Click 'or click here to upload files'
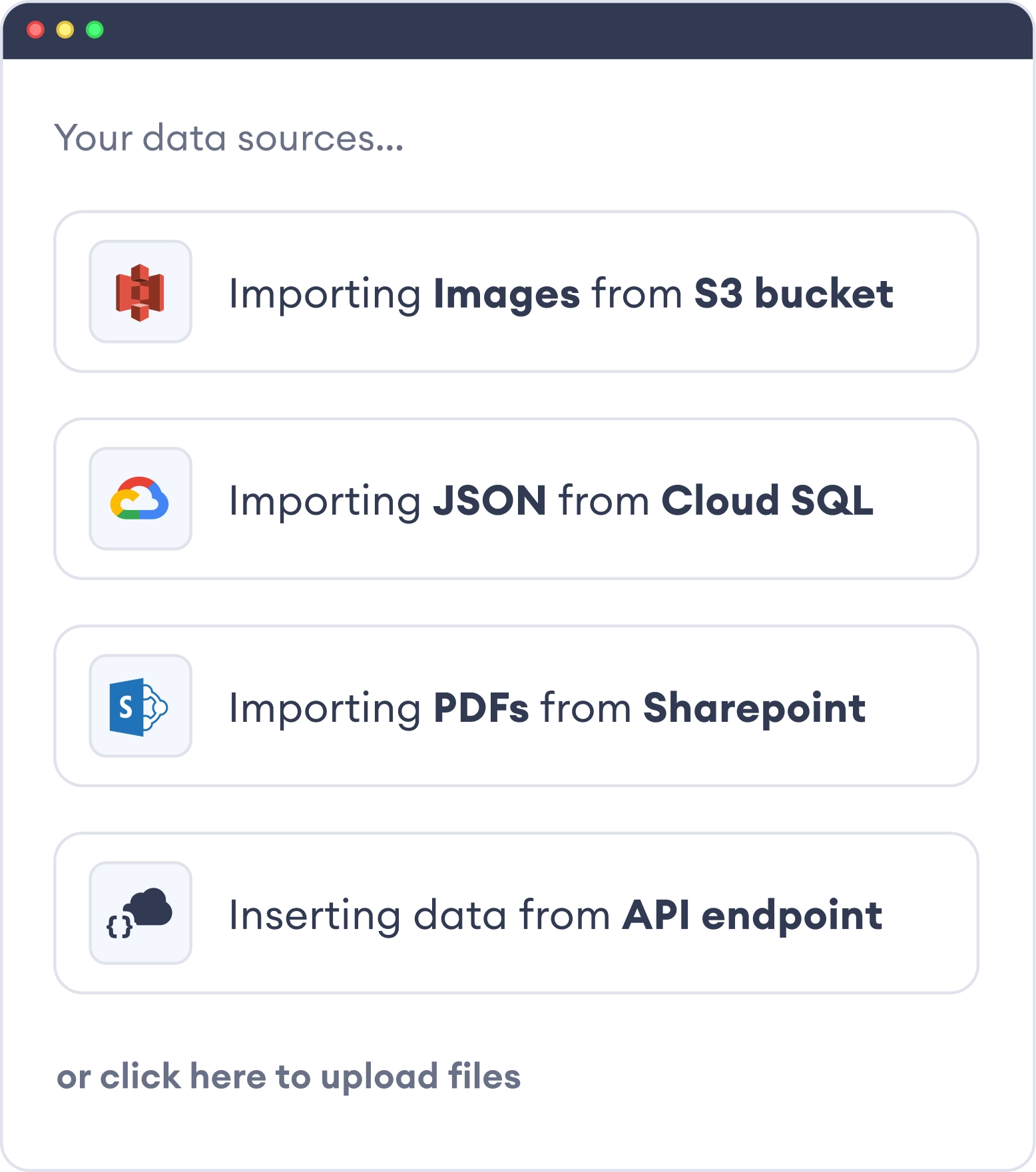1036x1172 pixels. 288,1076
